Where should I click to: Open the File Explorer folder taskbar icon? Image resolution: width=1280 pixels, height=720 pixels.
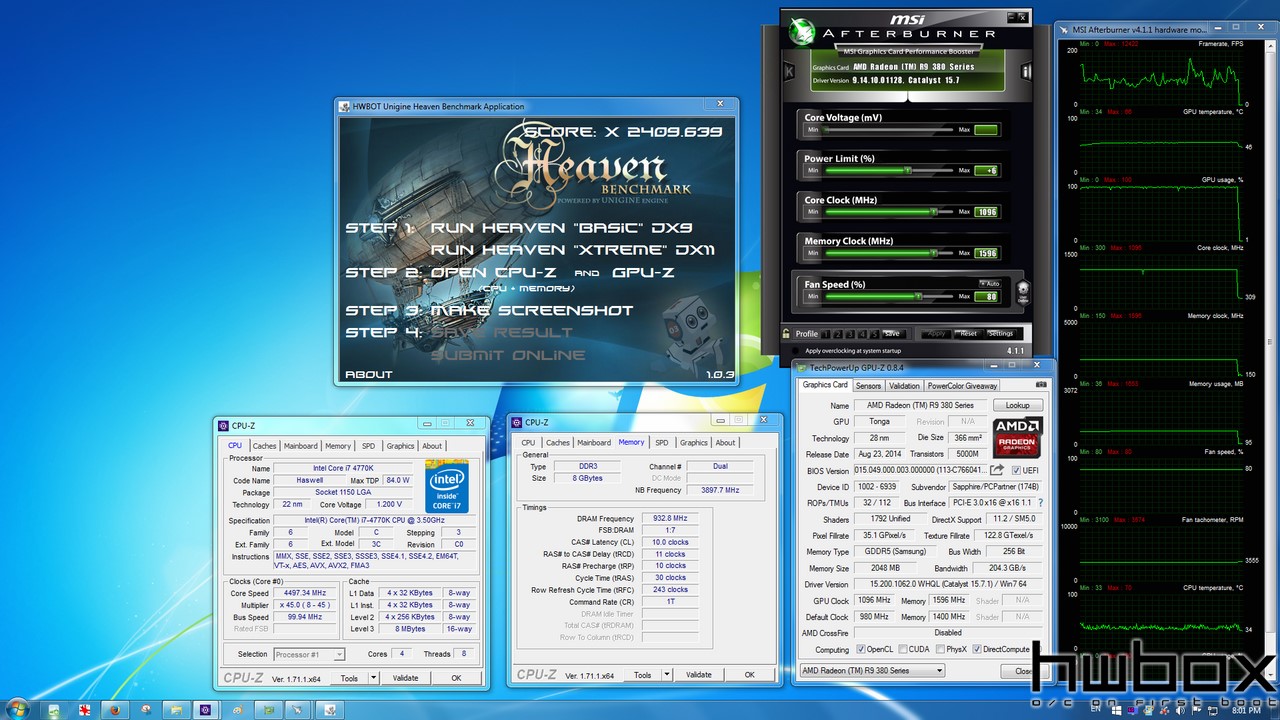tap(176, 710)
